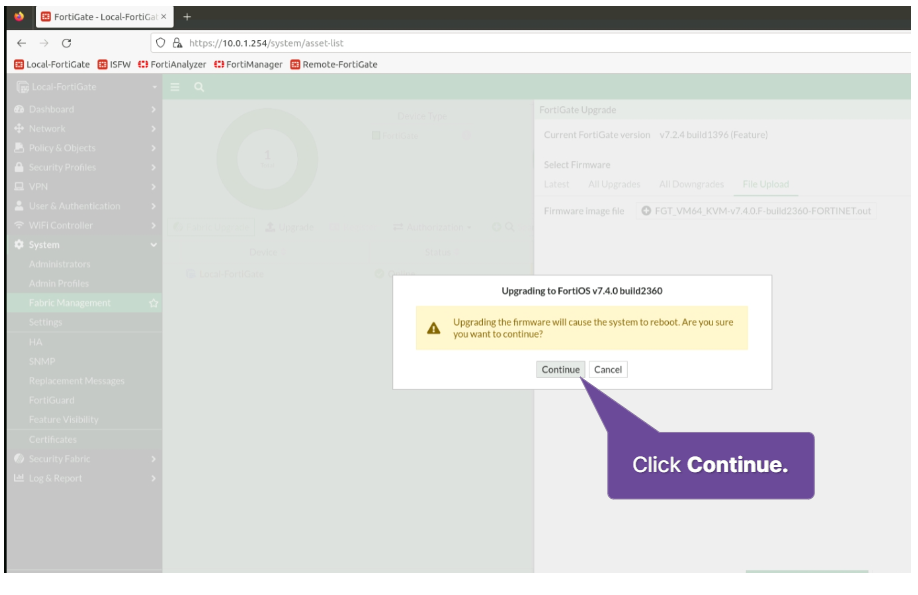Open the Local-FortiGate device dropdown

85,87
